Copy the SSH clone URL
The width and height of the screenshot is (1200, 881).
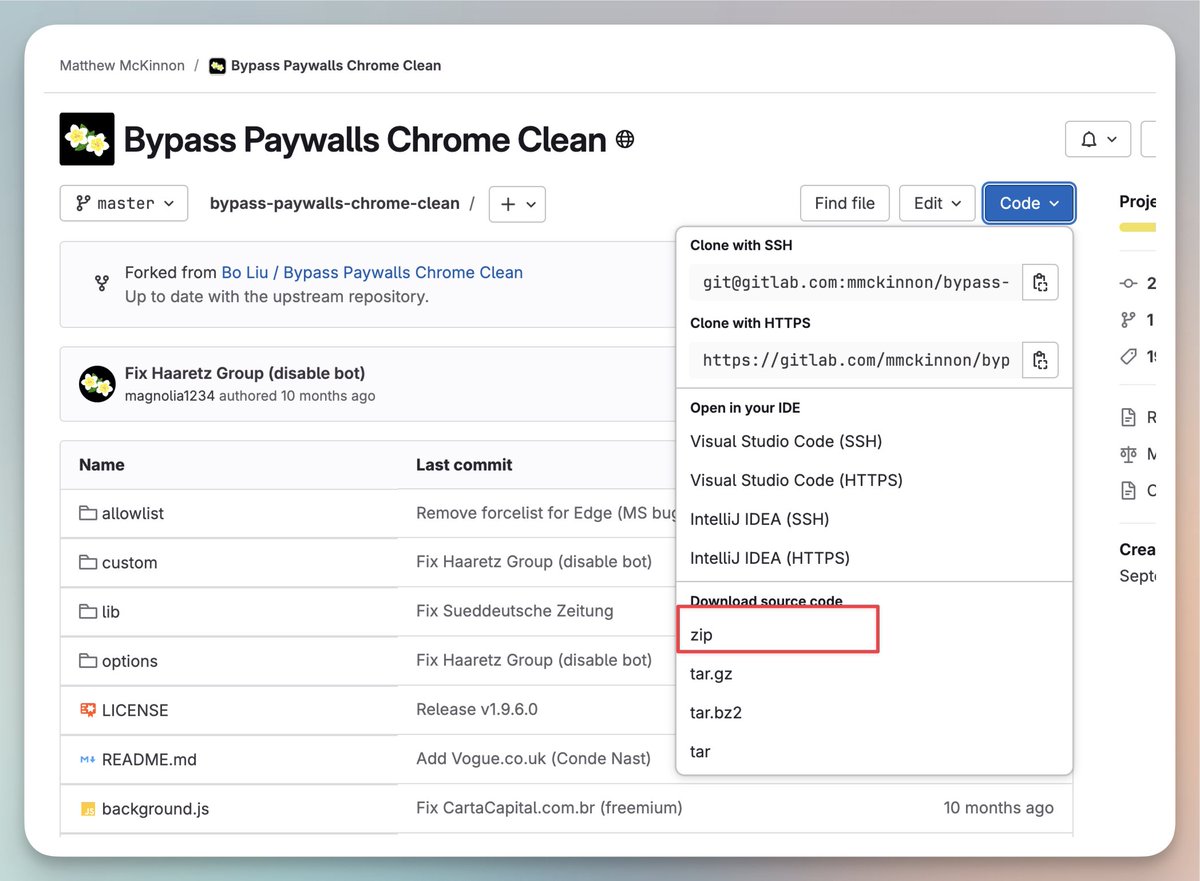point(1040,282)
